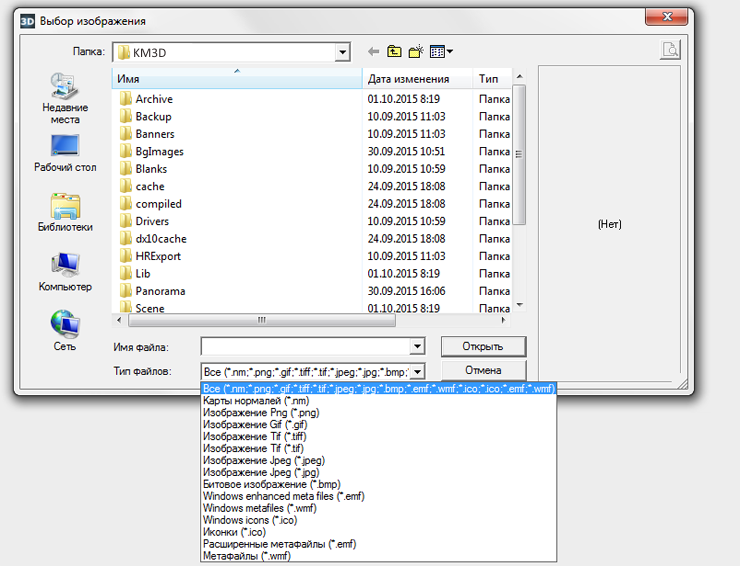Click the scroll up arrow
Viewport: 740px width, 566px height.
pyautogui.click(x=519, y=76)
